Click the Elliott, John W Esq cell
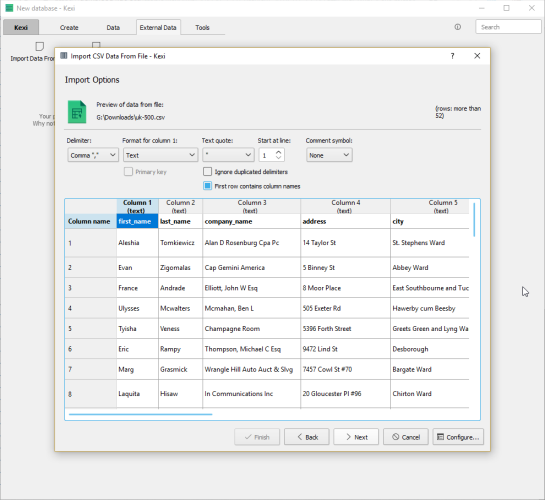Screen dimensions: 545x500 [252, 288]
